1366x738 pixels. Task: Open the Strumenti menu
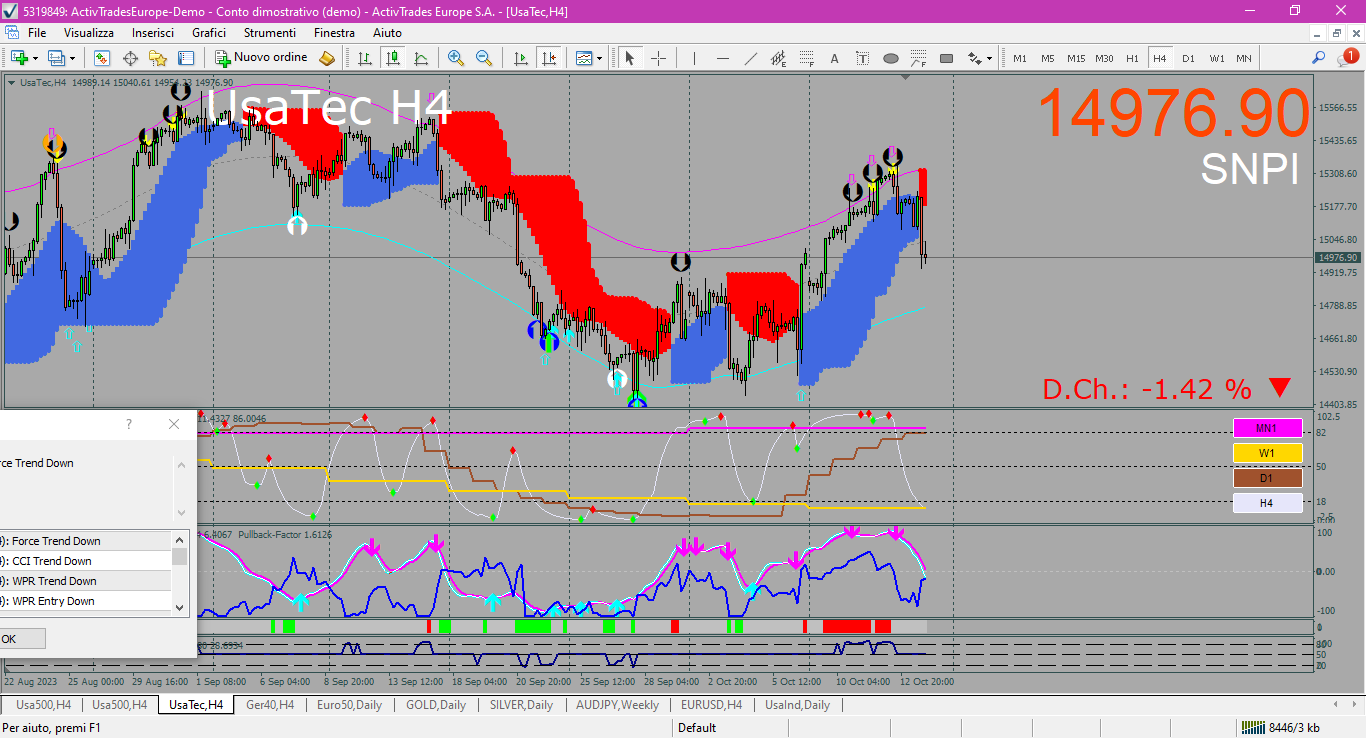pos(270,33)
